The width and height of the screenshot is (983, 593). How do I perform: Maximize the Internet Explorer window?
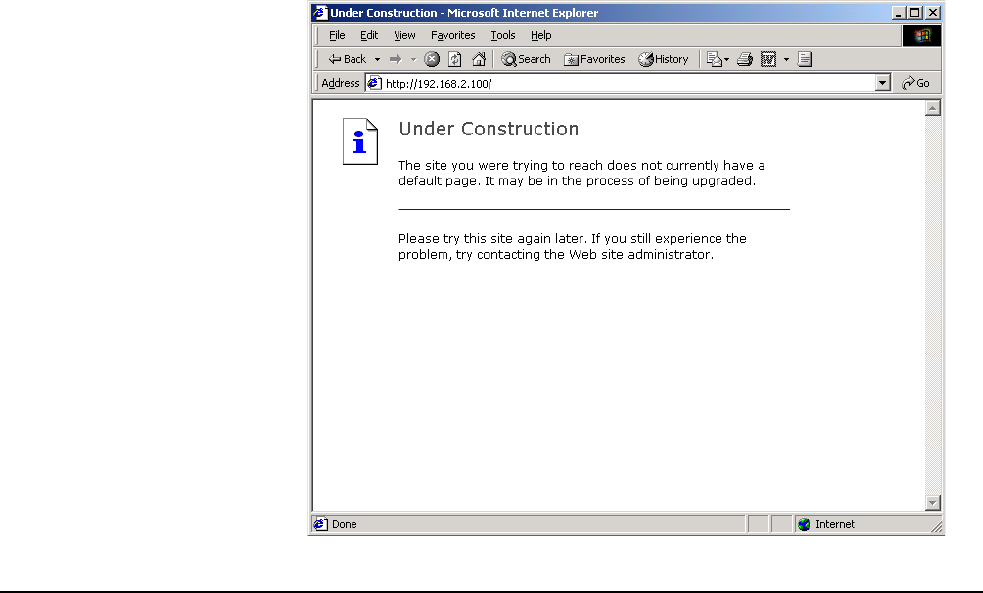click(915, 13)
